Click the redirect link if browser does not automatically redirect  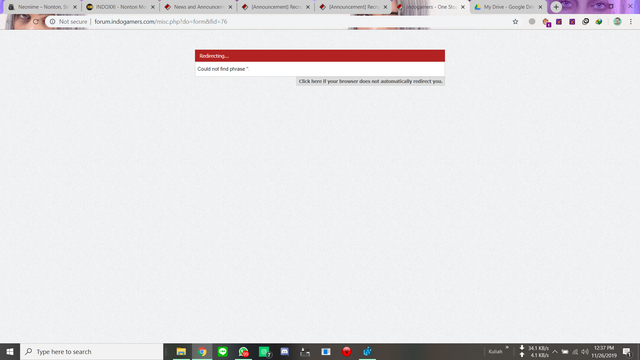[370, 81]
